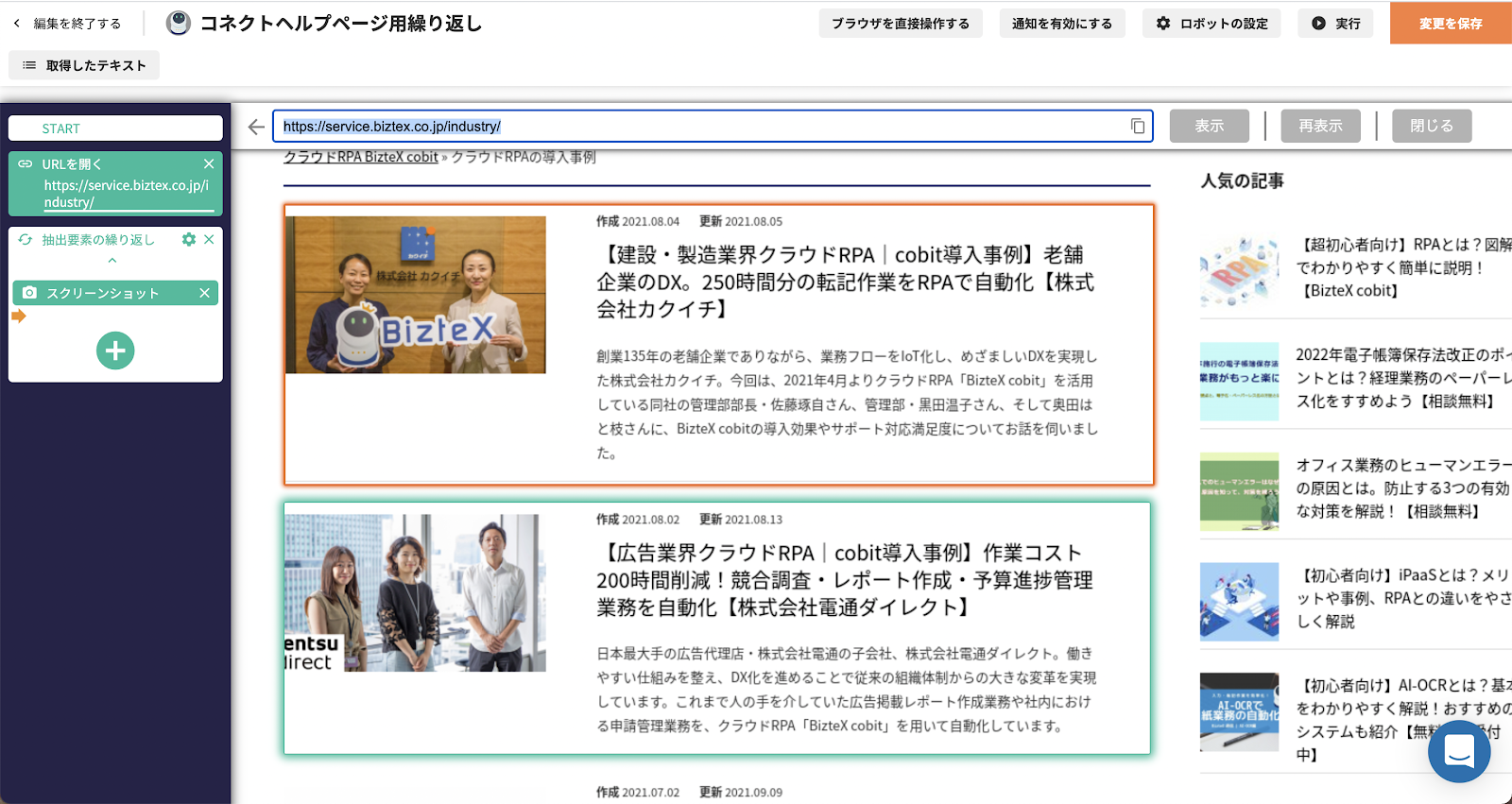The width and height of the screenshot is (1512, 804).
Task: Open ロボットの設定
Action: coord(1211,24)
